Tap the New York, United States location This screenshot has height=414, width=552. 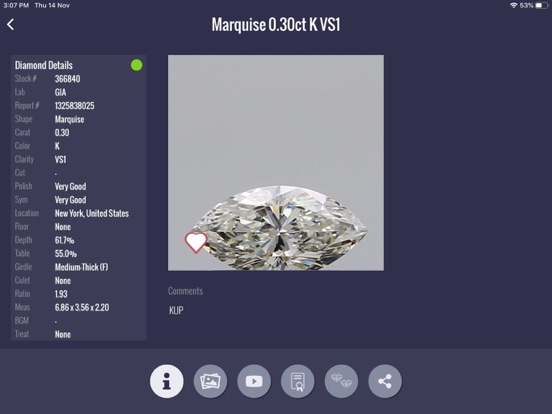click(x=92, y=213)
